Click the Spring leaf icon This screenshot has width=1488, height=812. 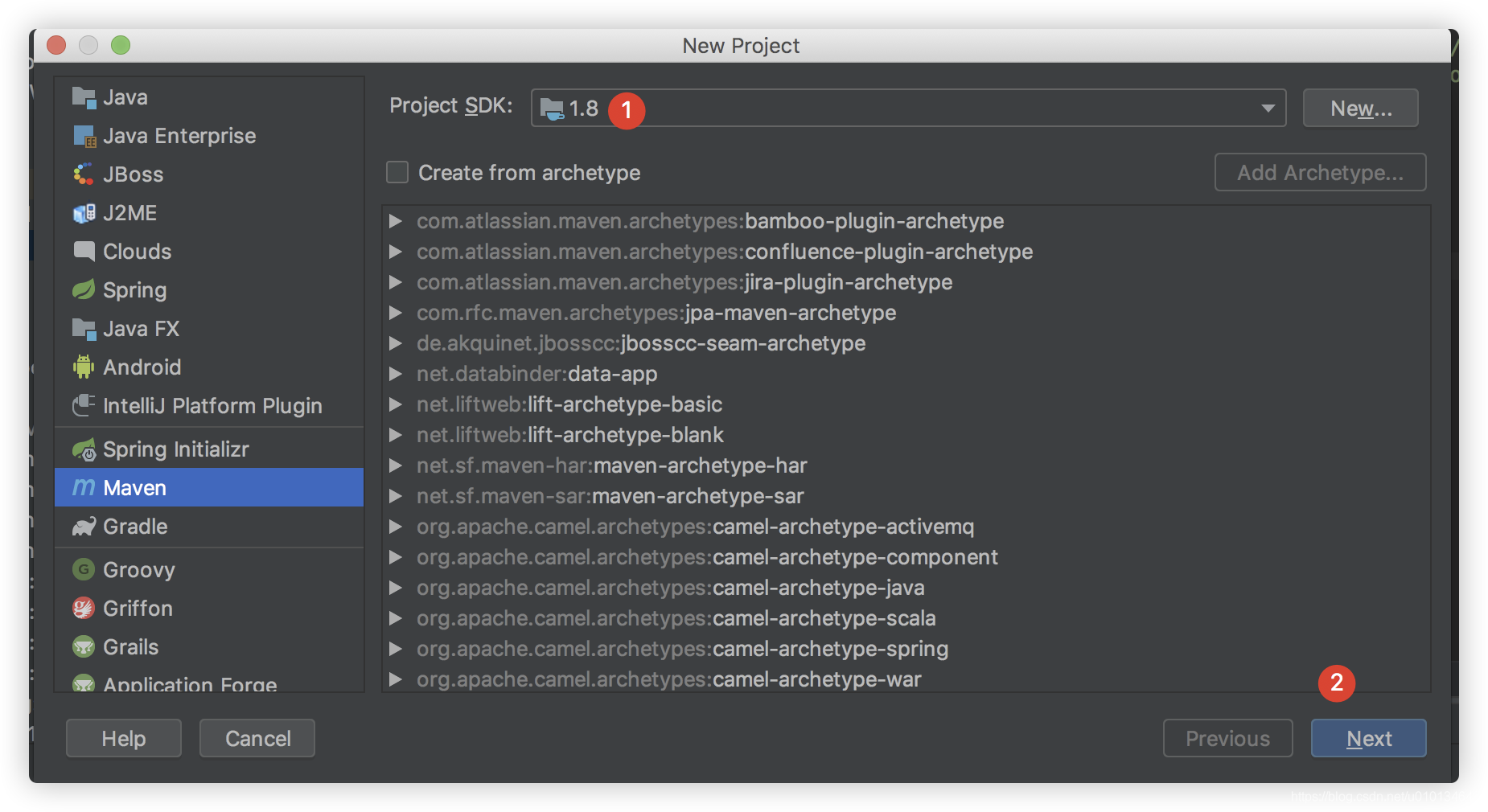coord(84,290)
